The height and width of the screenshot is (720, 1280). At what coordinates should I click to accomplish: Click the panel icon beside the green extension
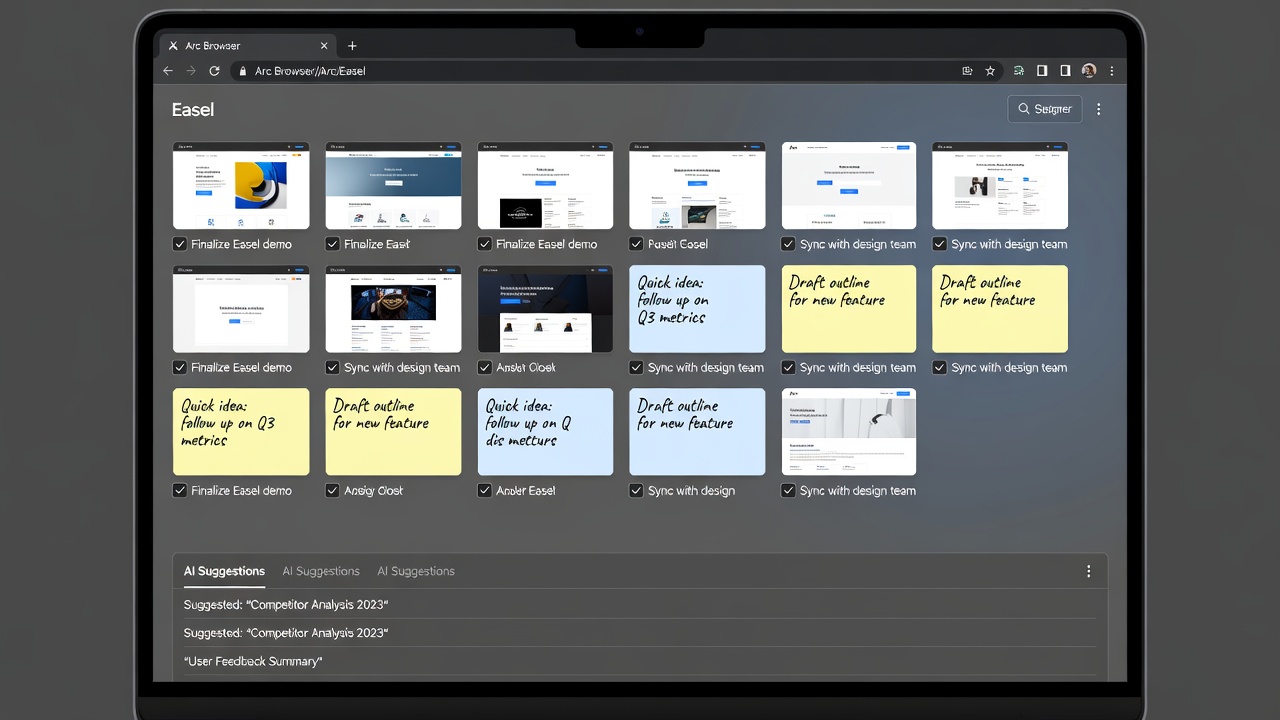[1042, 71]
